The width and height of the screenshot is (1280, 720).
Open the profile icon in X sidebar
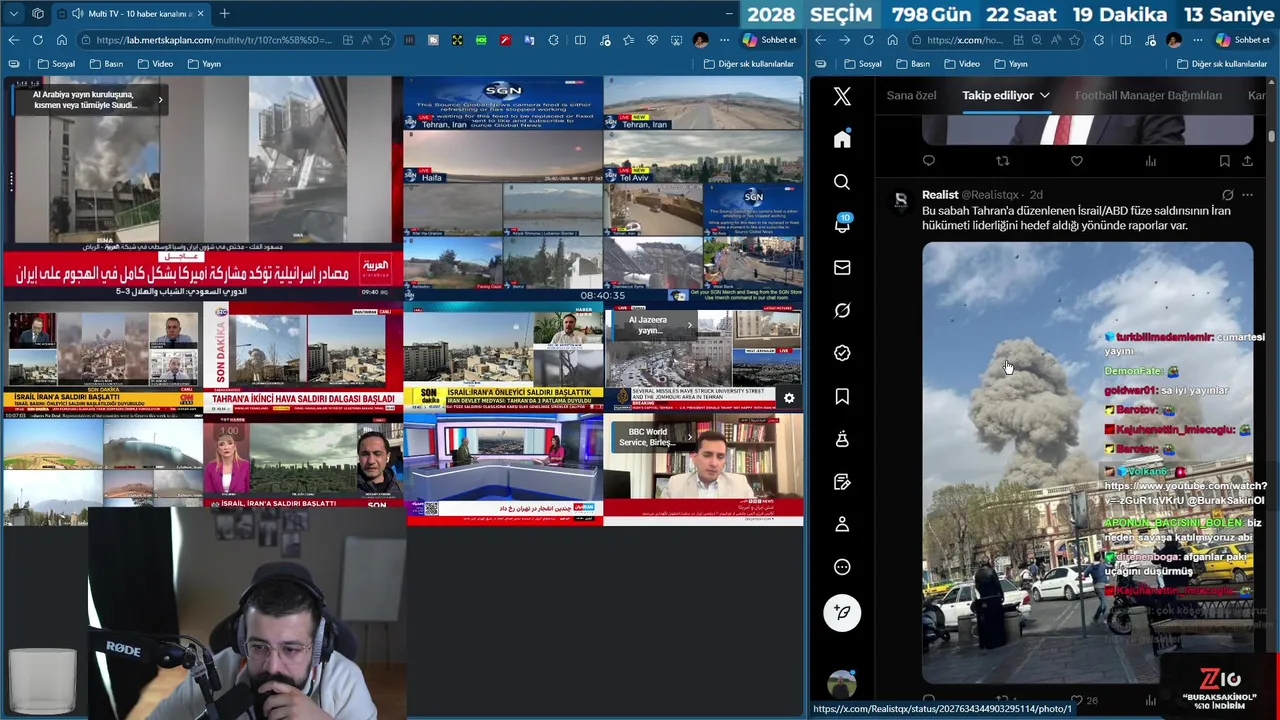click(x=842, y=524)
